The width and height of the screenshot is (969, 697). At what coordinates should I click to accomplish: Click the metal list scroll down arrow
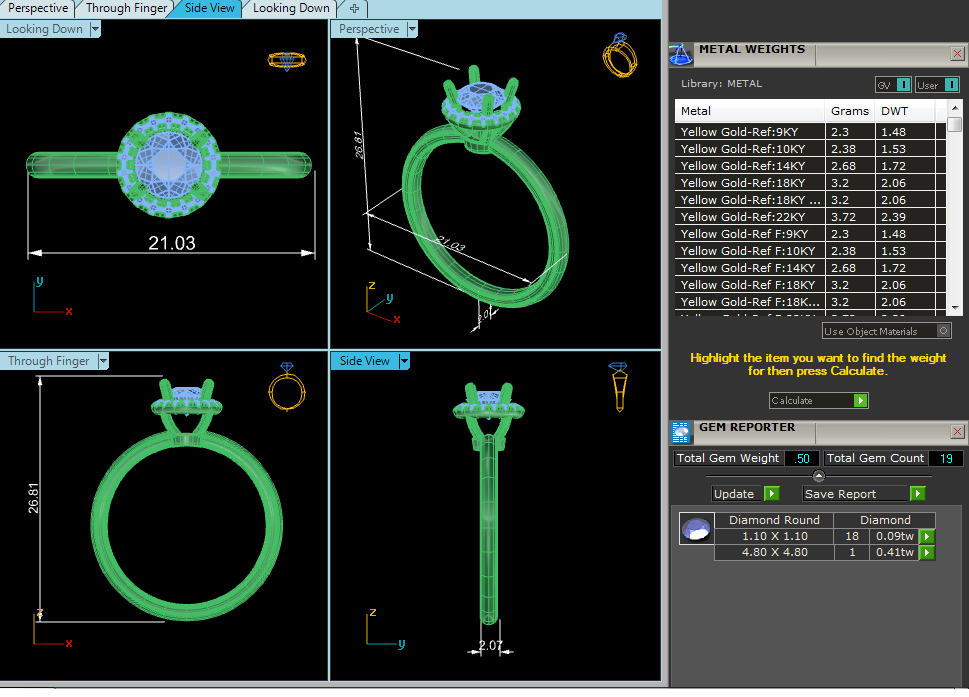click(x=955, y=307)
